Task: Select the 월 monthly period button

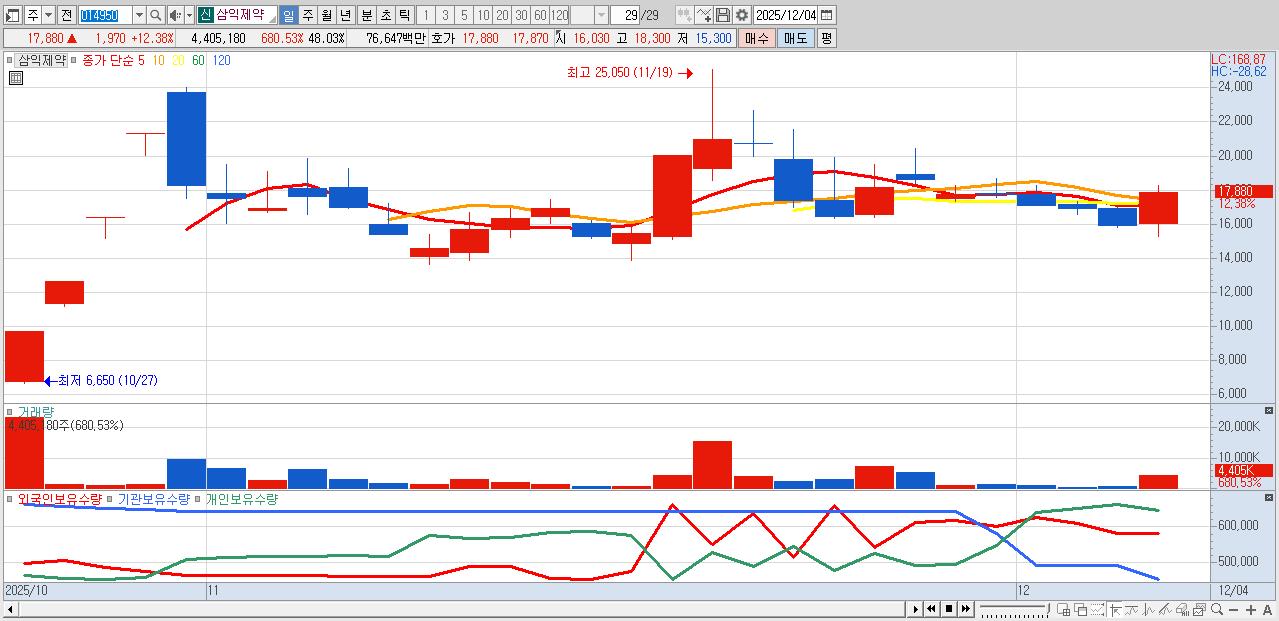Action: 326,15
